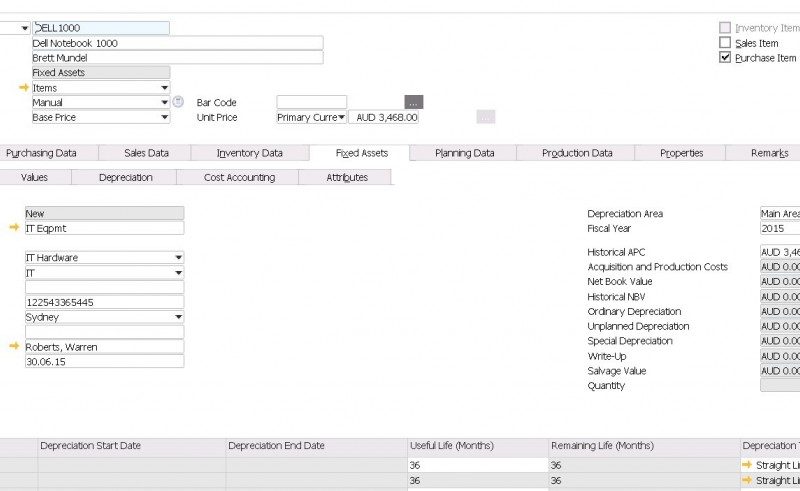
Task: Expand the Base Price list dropdown
Action: pos(164,117)
